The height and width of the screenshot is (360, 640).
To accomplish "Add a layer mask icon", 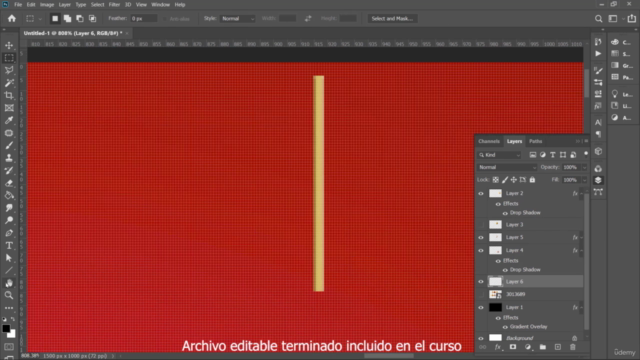I will click(513, 347).
